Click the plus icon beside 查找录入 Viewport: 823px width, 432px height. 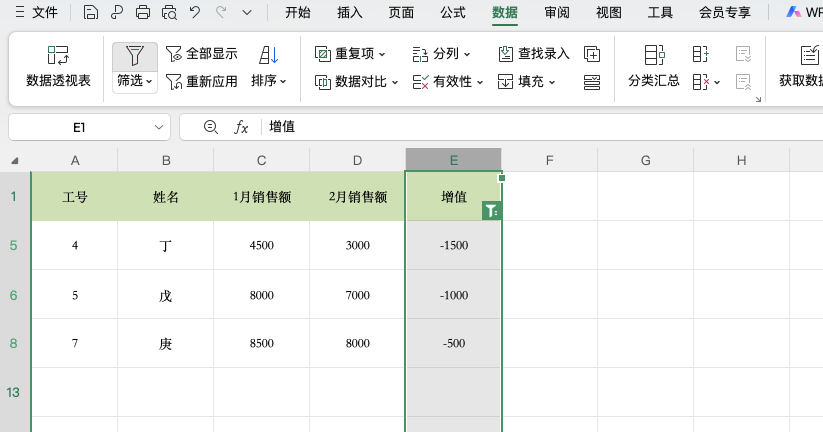click(x=592, y=54)
